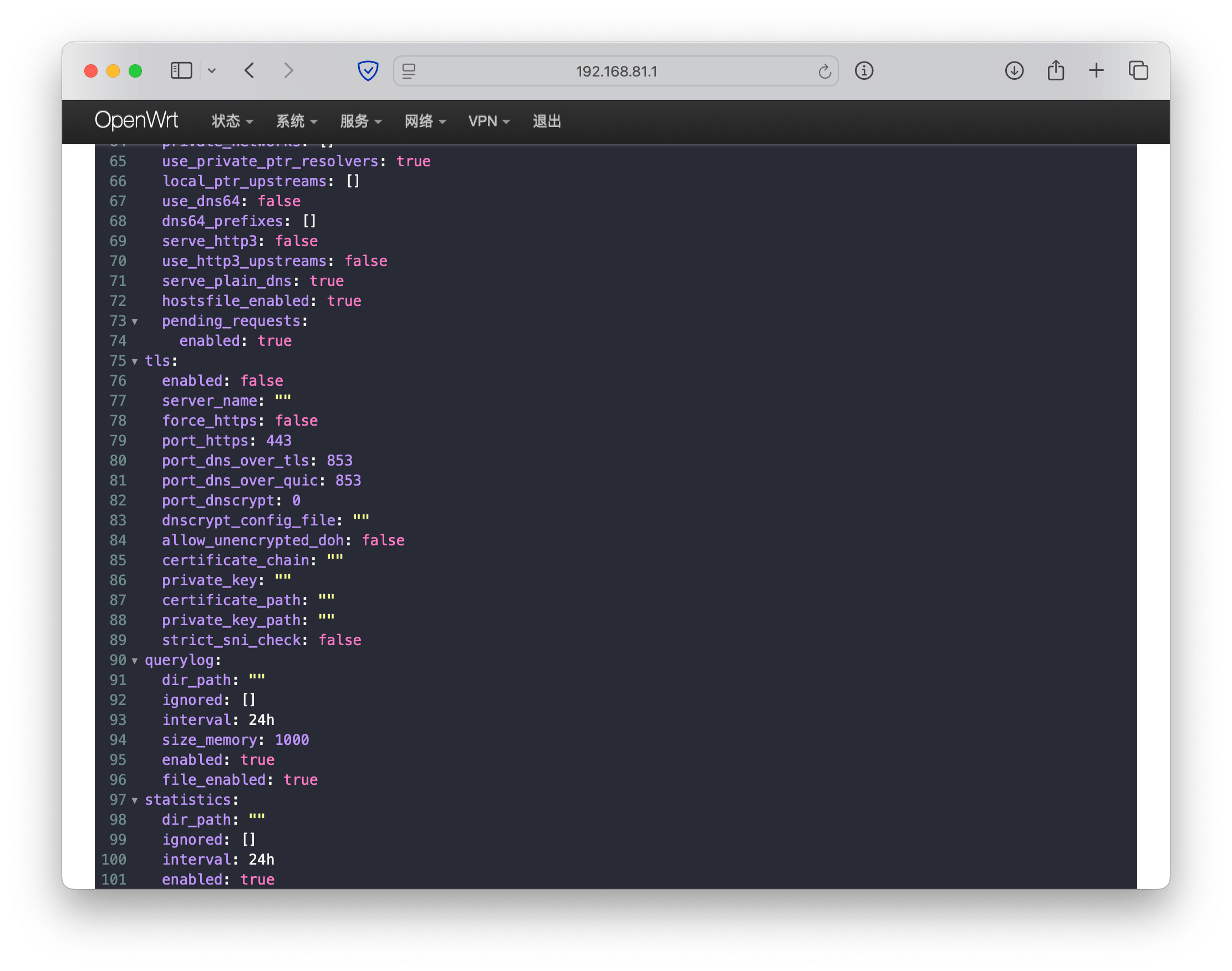Click the dnscrypt_config_file line
This screenshot has height=971, width=1232.
point(266,520)
